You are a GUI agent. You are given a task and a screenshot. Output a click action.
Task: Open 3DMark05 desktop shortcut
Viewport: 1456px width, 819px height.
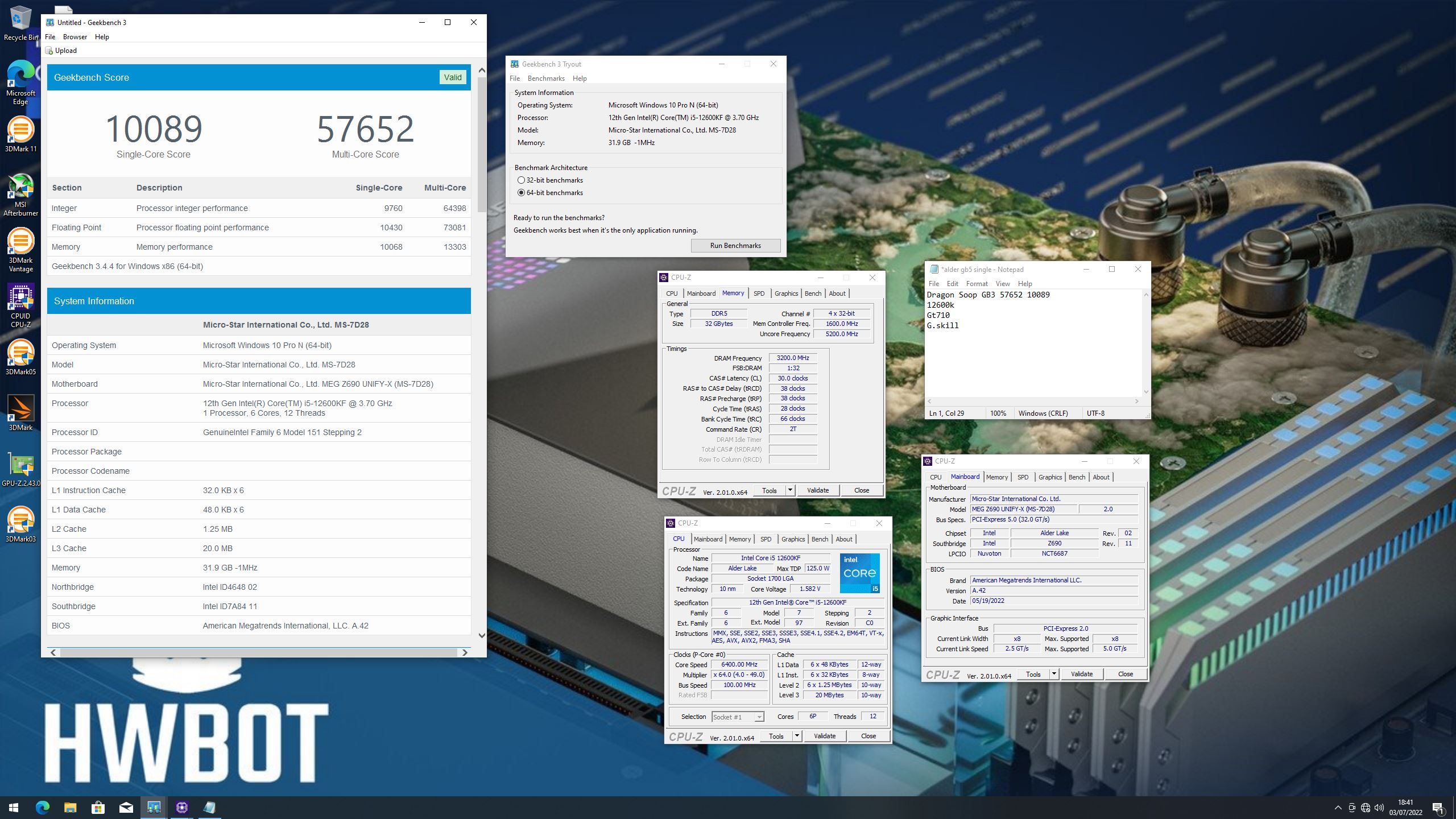click(20, 357)
